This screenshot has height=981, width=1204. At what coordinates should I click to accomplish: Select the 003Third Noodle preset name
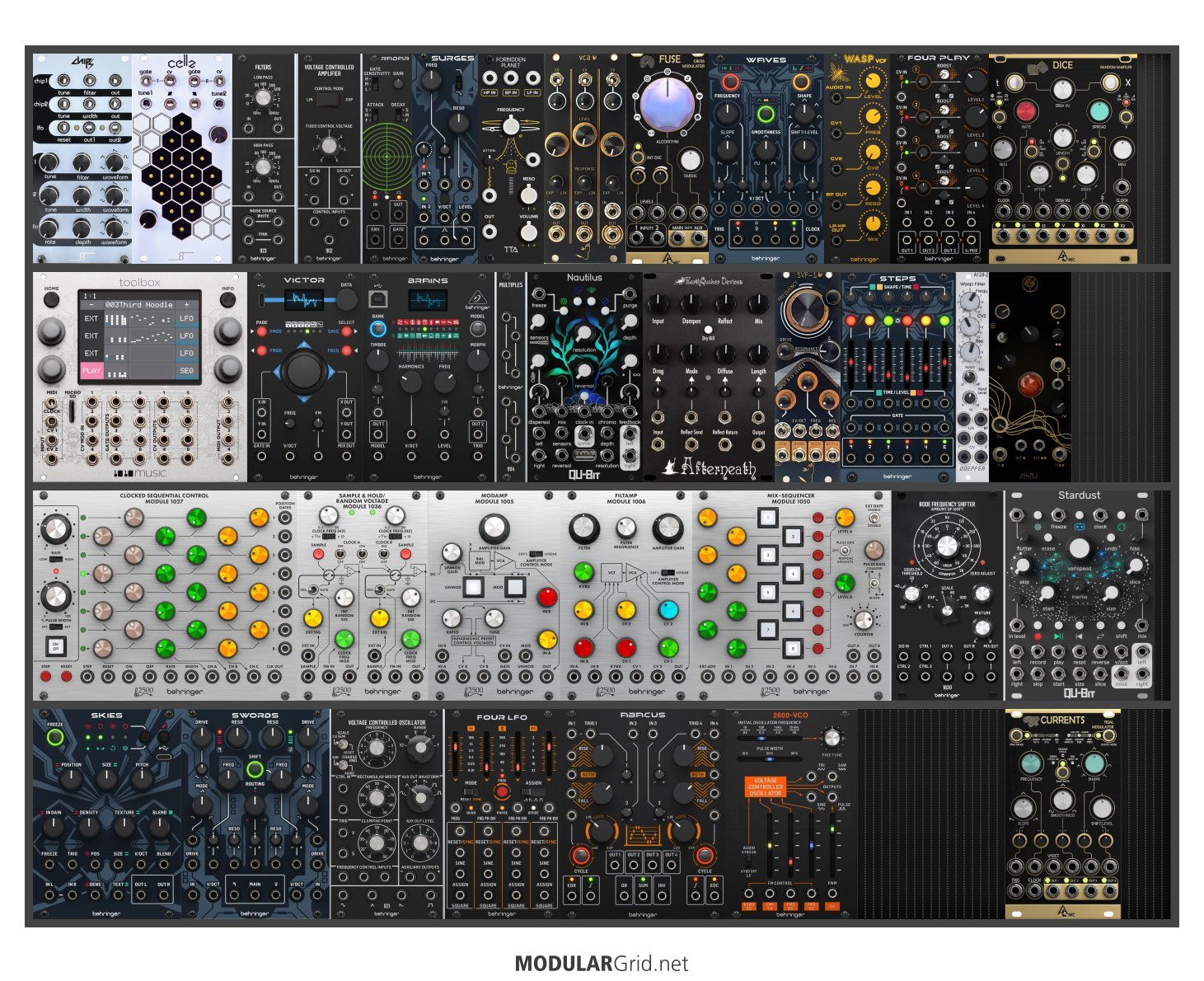coord(138,304)
